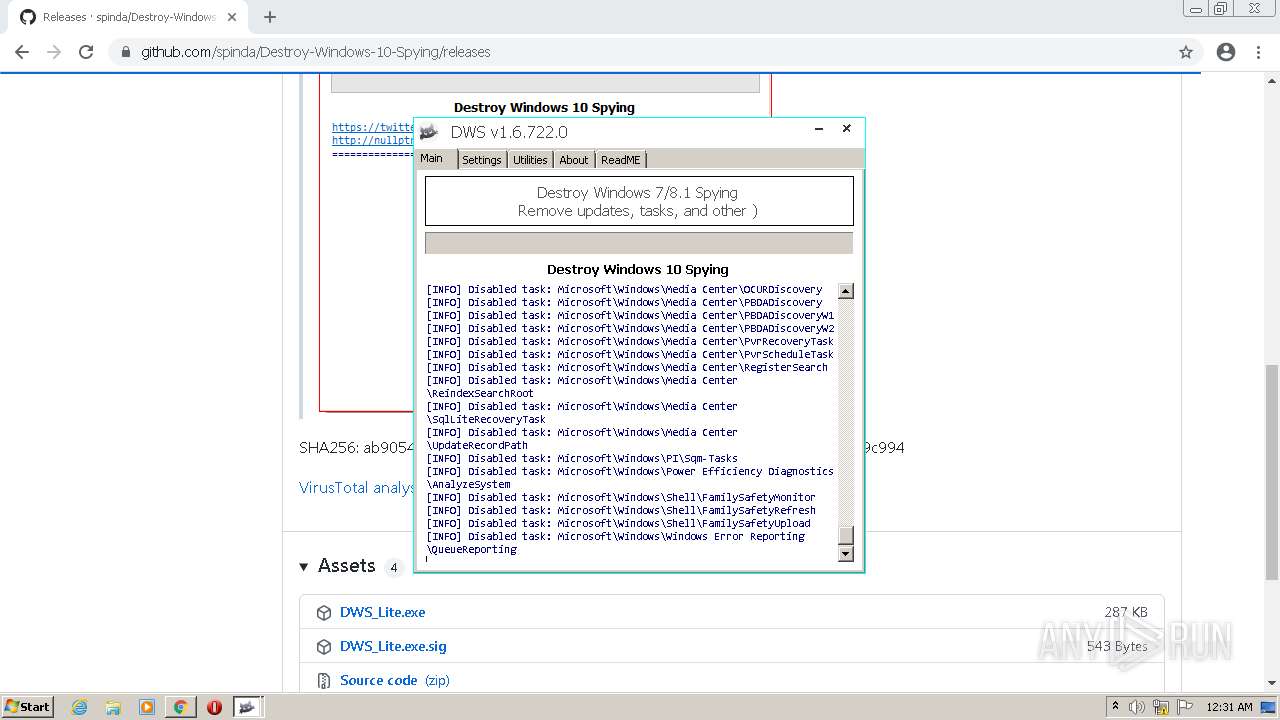This screenshot has width=1280, height=720.
Task: Click the Sqm-Tasks log line
Action: point(582,458)
